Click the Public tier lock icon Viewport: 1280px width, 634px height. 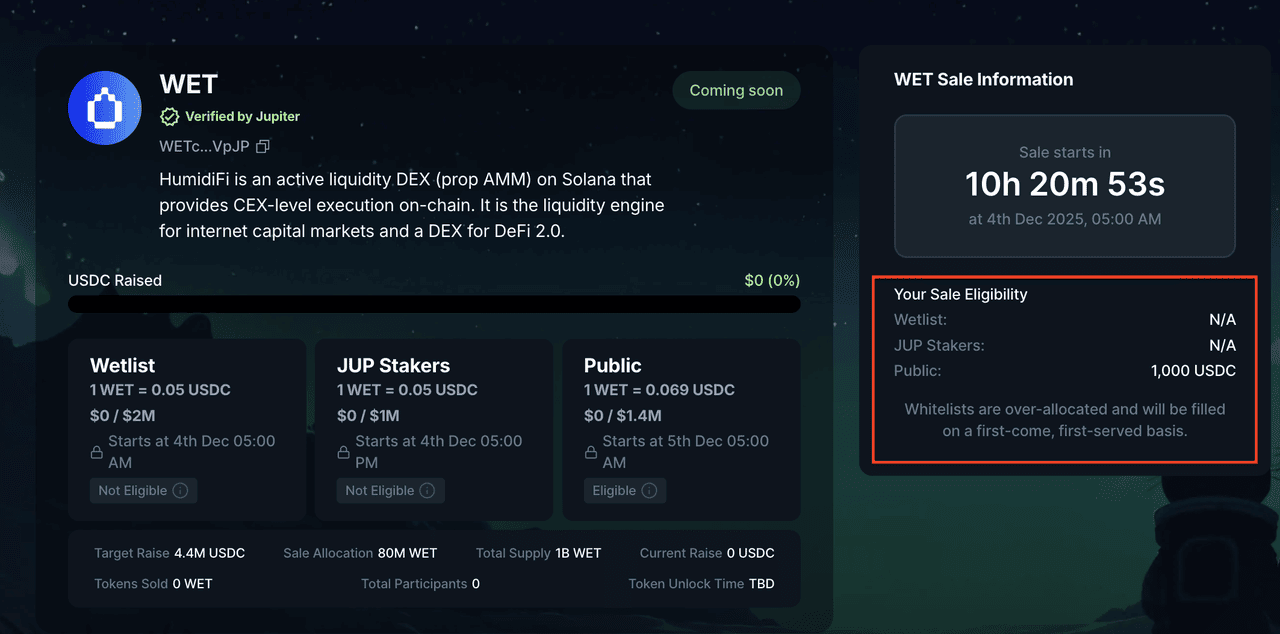[591, 452]
